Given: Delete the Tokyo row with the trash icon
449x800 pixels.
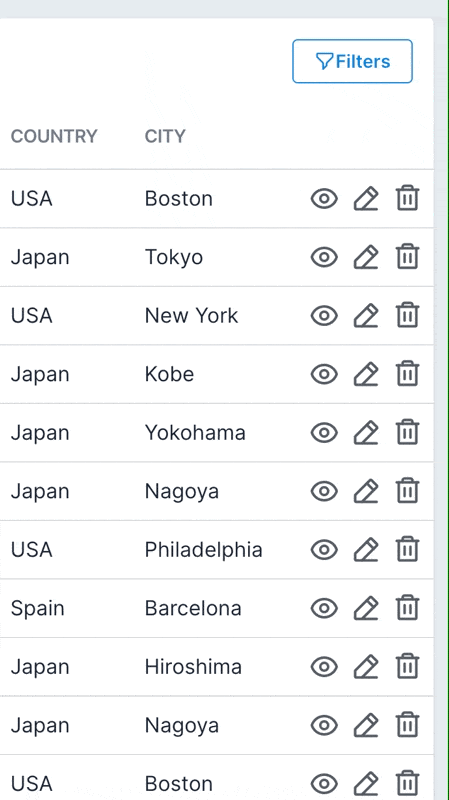Looking at the screenshot, I should click(407, 257).
